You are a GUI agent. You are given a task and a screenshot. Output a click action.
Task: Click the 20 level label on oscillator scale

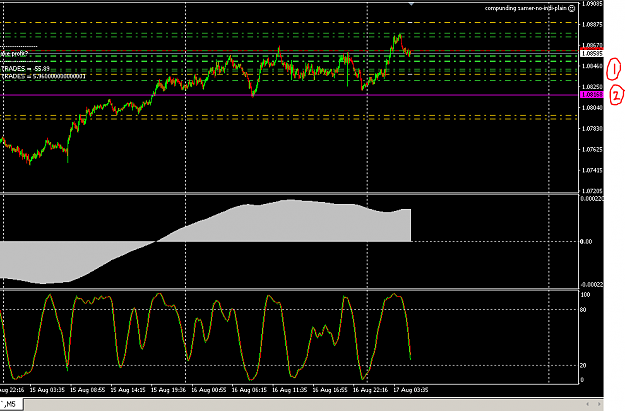click(x=583, y=365)
